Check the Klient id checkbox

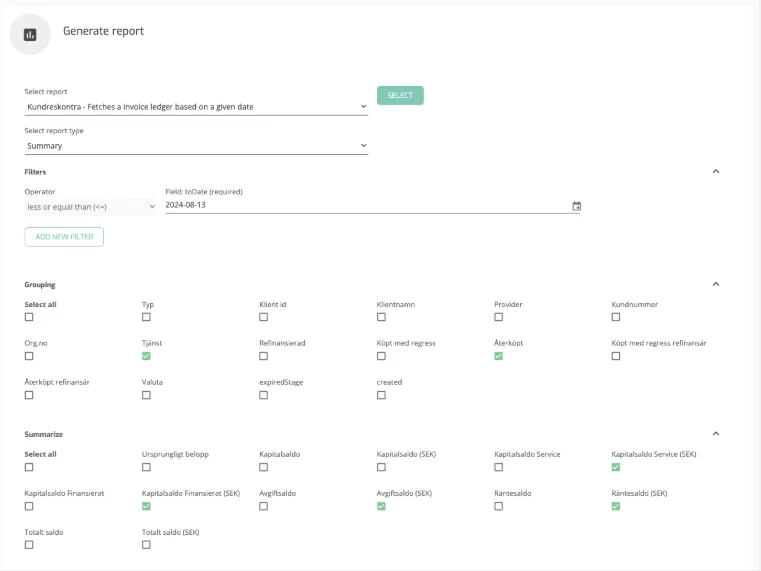coord(264,317)
